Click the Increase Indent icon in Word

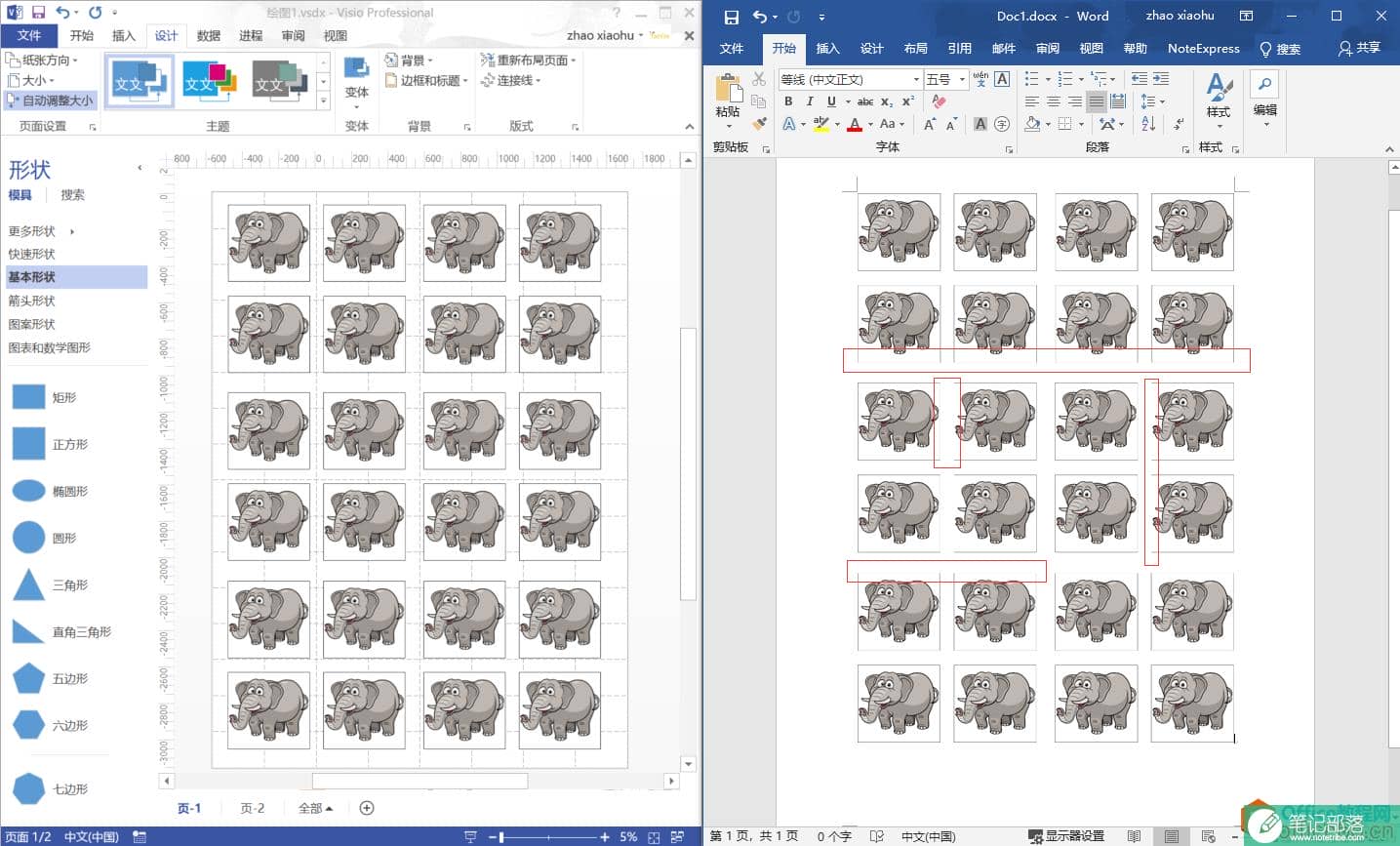click(1161, 79)
